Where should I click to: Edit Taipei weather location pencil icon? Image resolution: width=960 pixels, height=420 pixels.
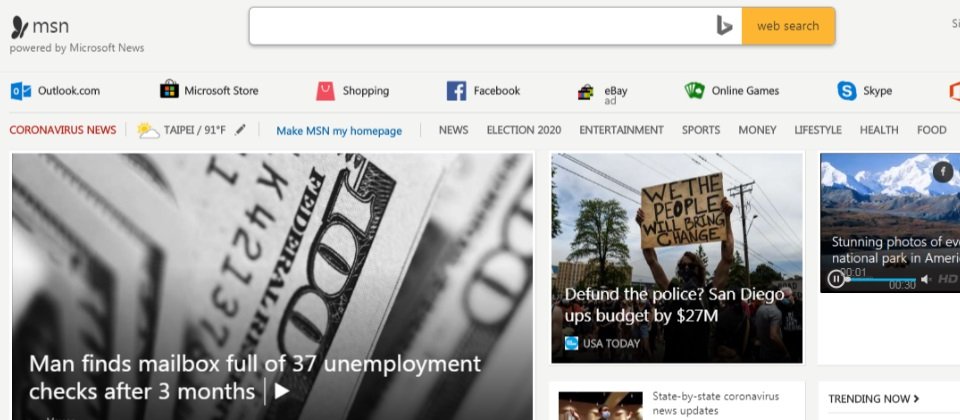[240, 130]
